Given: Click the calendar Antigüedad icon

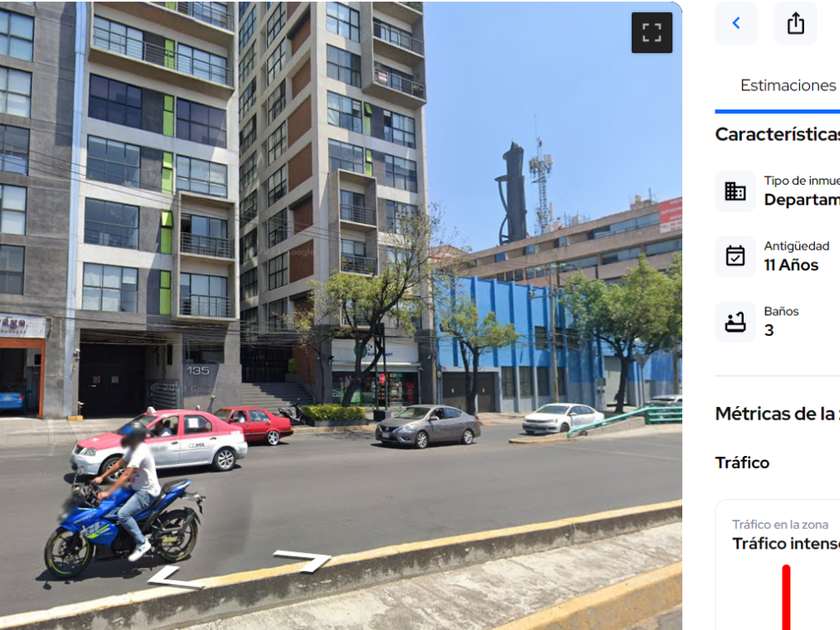Looking at the screenshot, I should [x=735, y=256].
